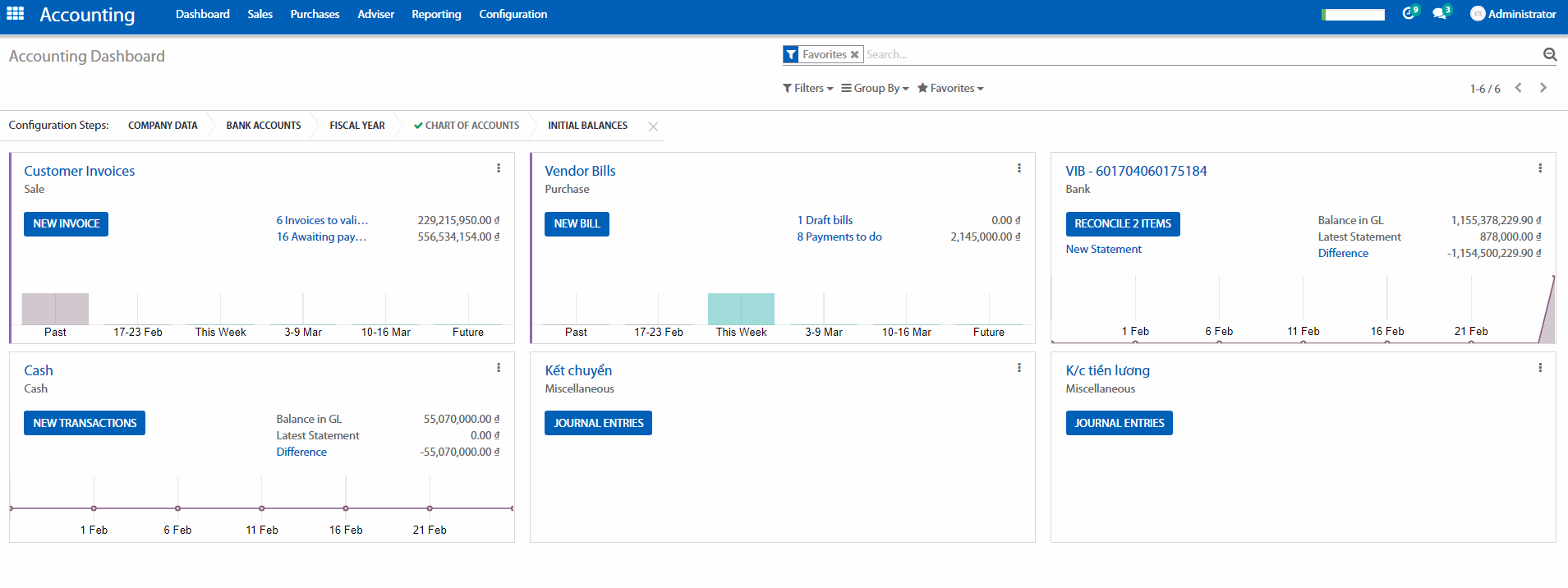Open Customer Invoices card options menu
Screen dimensions: 1568x588
[499, 168]
